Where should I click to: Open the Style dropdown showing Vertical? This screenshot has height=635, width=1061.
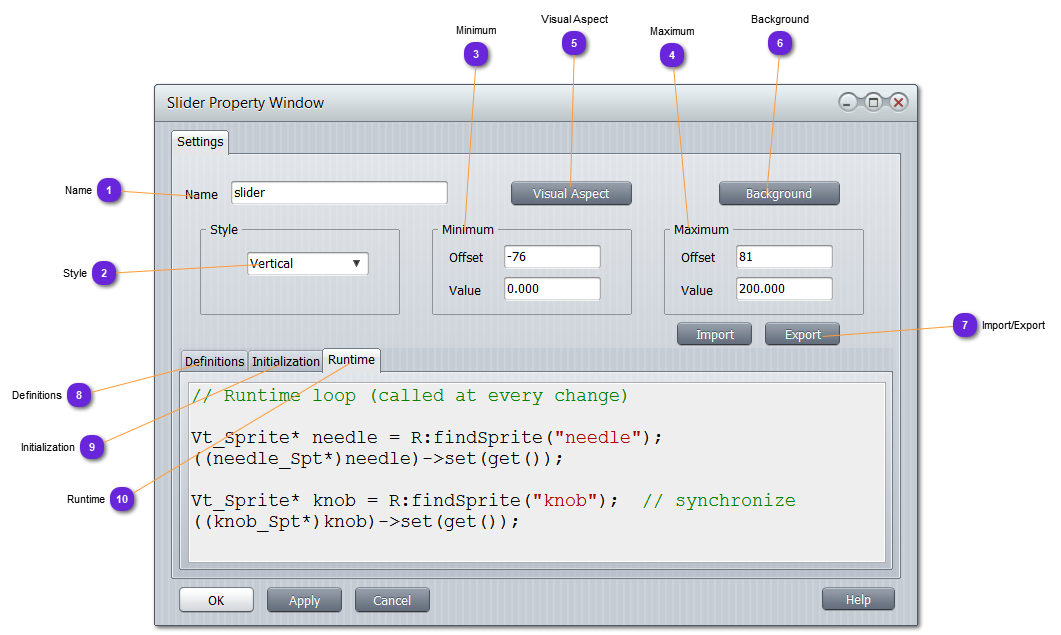(308, 264)
